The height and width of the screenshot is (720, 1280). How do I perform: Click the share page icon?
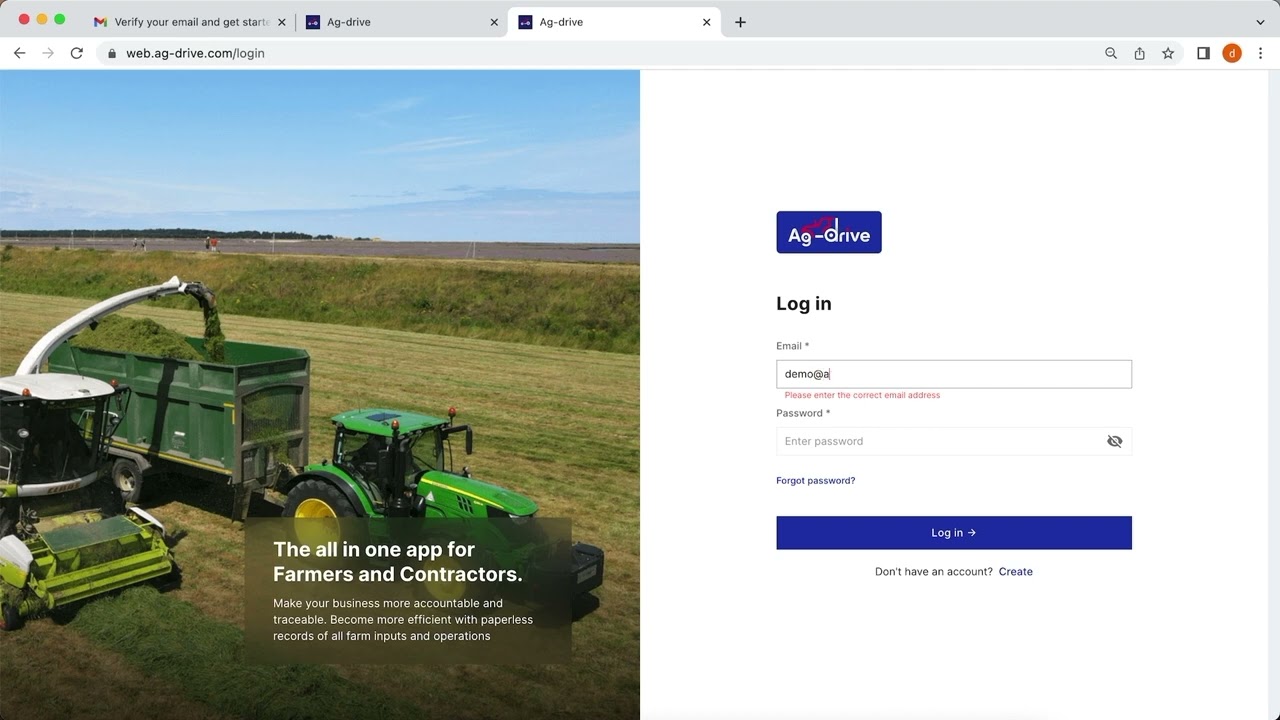coord(1139,53)
